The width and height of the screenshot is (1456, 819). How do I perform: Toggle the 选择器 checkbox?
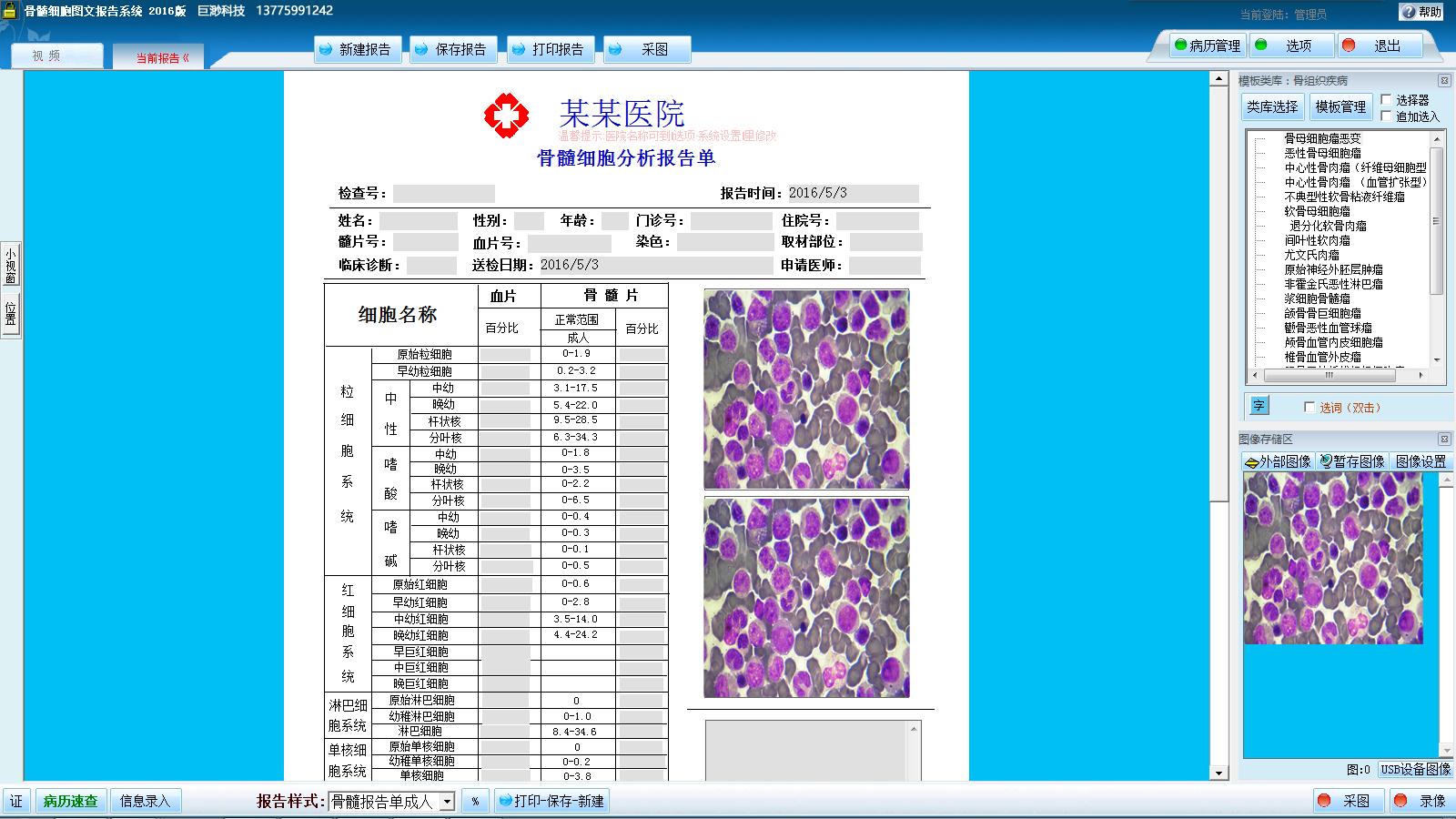[x=1386, y=100]
